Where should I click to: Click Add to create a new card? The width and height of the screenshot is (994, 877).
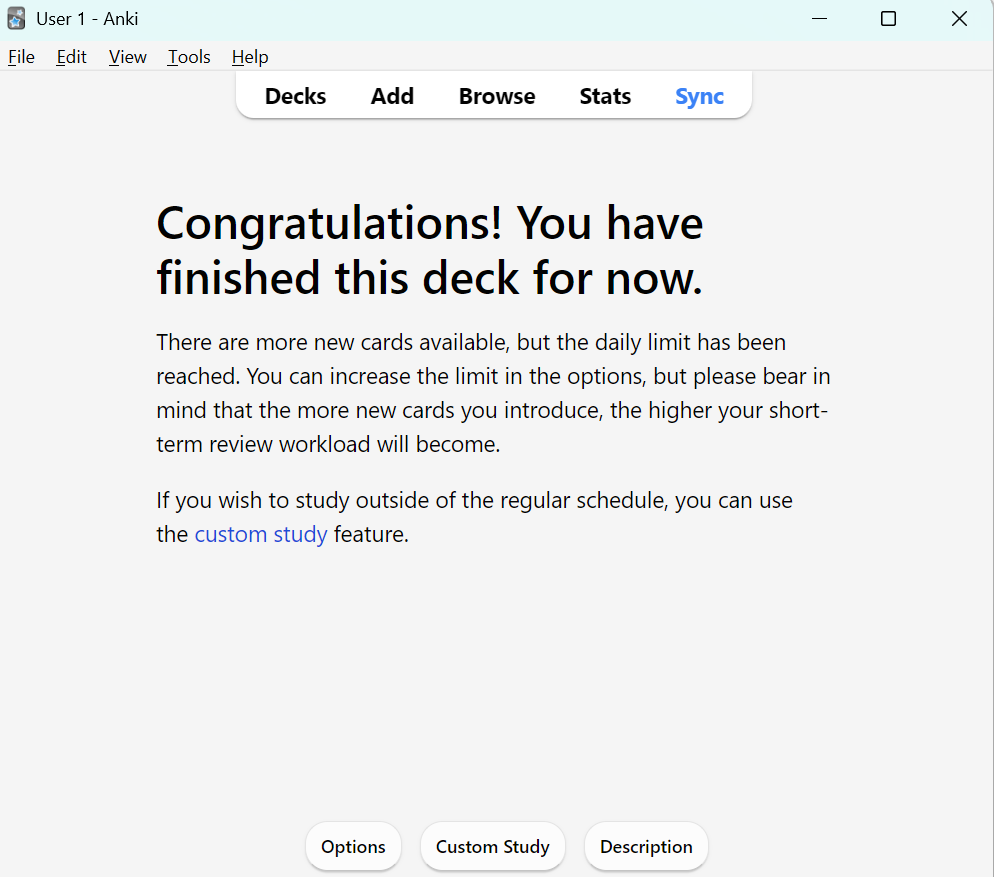point(392,96)
